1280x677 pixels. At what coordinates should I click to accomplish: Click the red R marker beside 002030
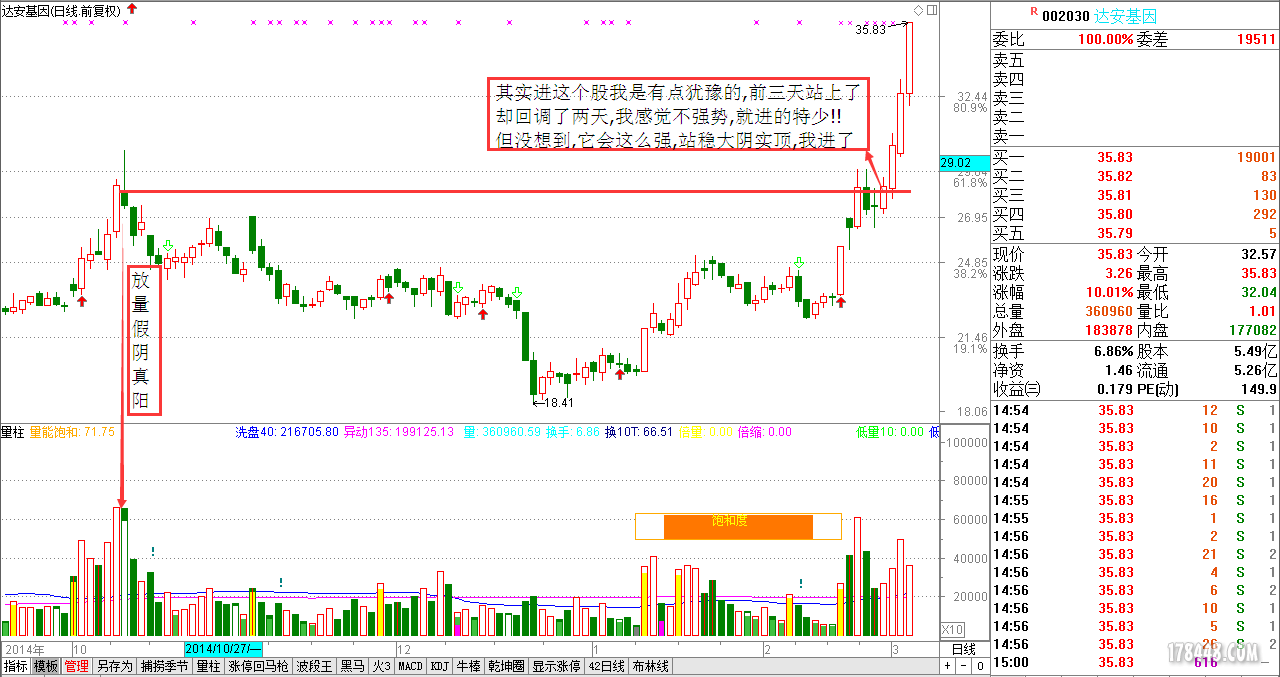pos(1034,12)
